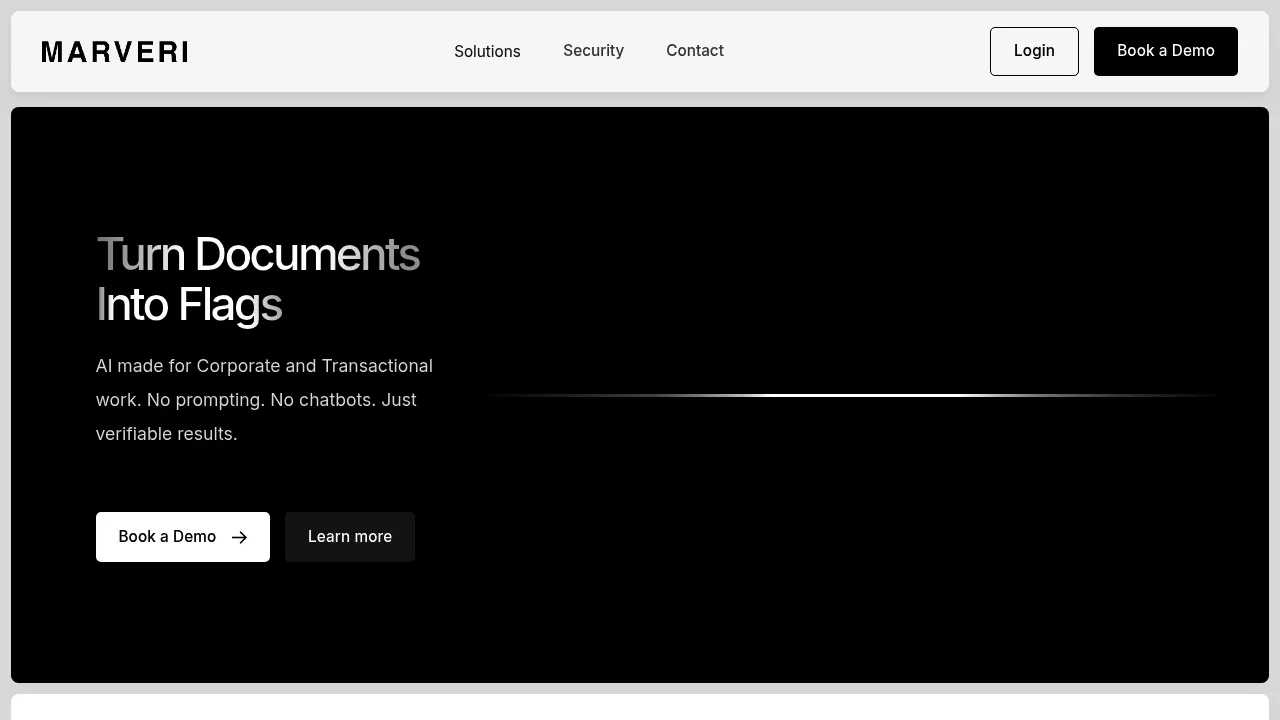This screenshot has width=1280, height=720.
Task: Click the paragraph starting "AI made for Corporate"
Action: (x=265, y=400)
